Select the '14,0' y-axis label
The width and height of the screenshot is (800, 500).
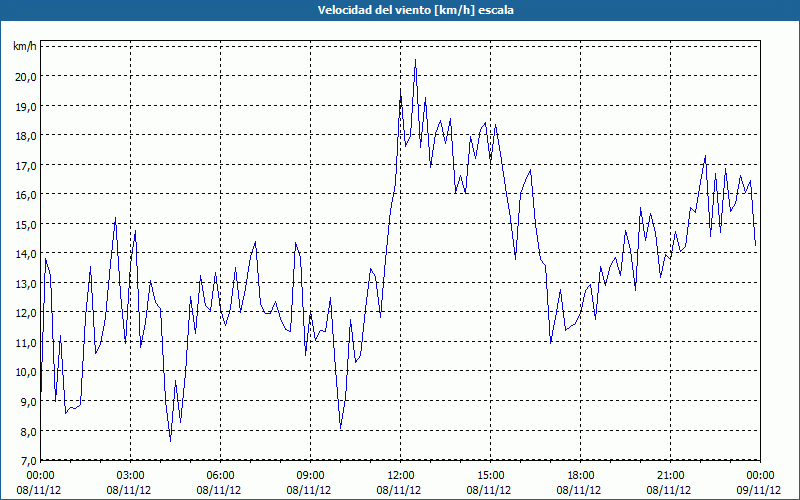(x=26, y=254)
